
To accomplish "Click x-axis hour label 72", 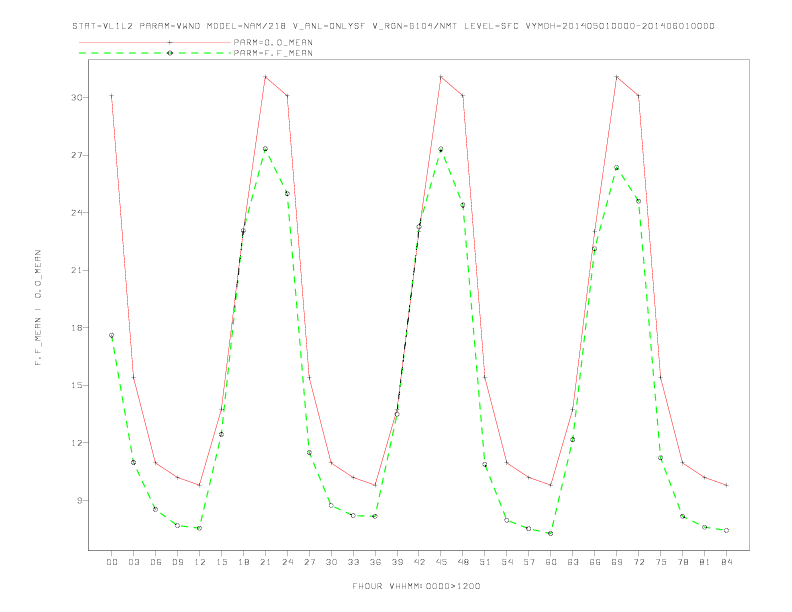I will pos(638,562).
